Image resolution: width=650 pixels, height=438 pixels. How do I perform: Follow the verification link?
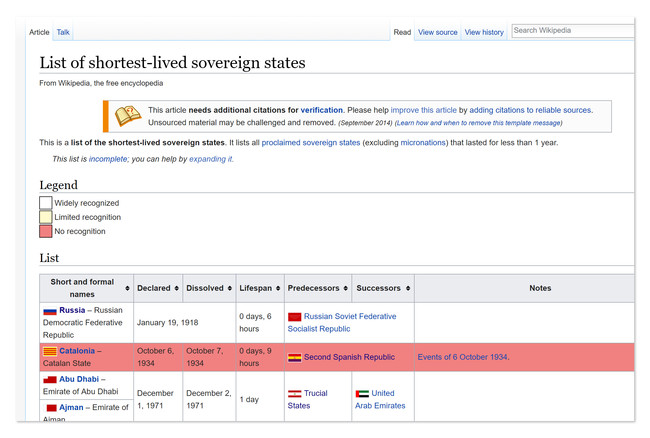click(x=321, y=110)
